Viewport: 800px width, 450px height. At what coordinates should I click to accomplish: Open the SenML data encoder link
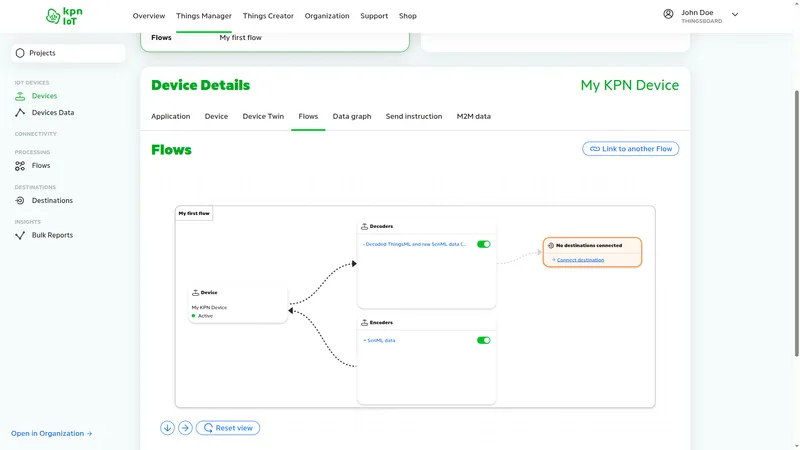coord(379,340)
